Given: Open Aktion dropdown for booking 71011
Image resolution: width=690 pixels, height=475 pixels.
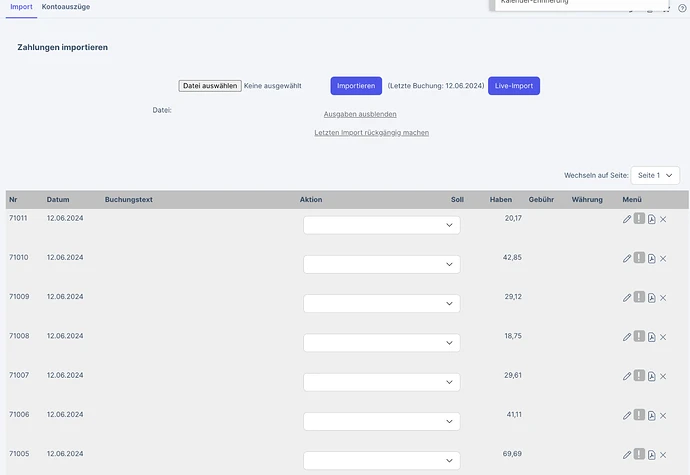Looking at the screenshot, I should pyautogui.click(x=382, y=225).
